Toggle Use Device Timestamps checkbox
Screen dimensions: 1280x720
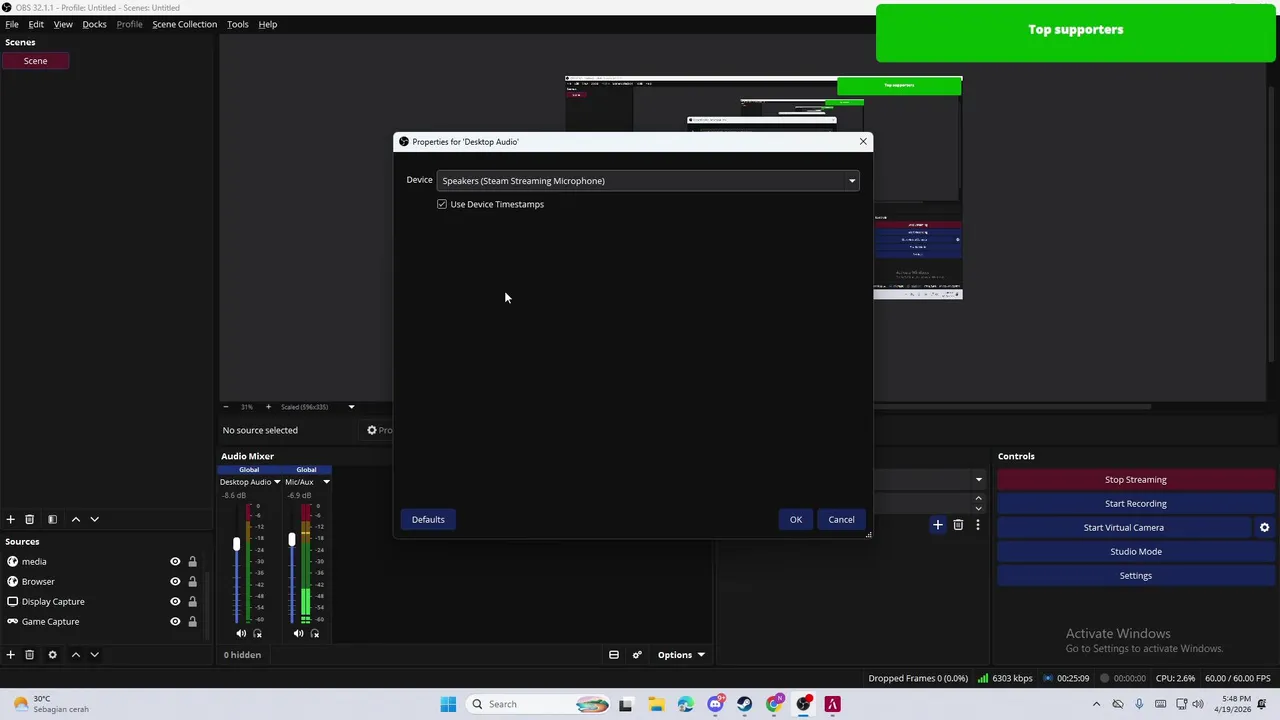click(x=442, y=204)
